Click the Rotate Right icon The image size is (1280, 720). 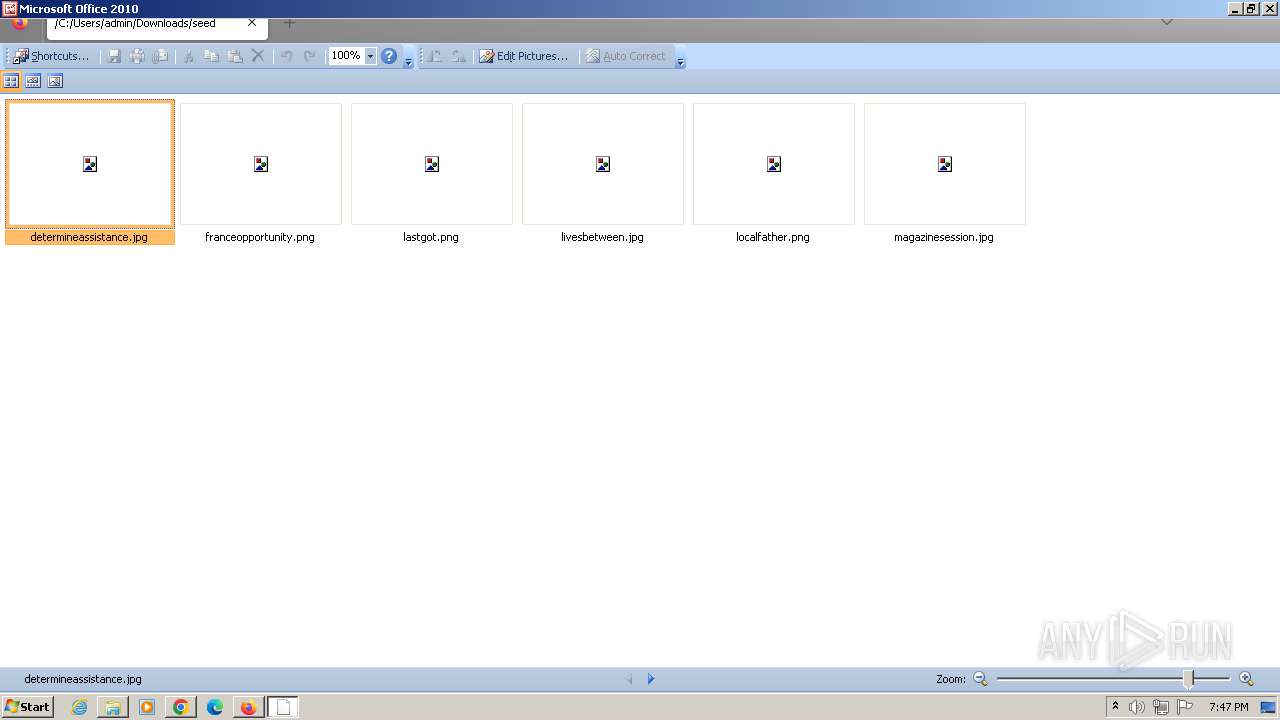(x=458, y=56)
